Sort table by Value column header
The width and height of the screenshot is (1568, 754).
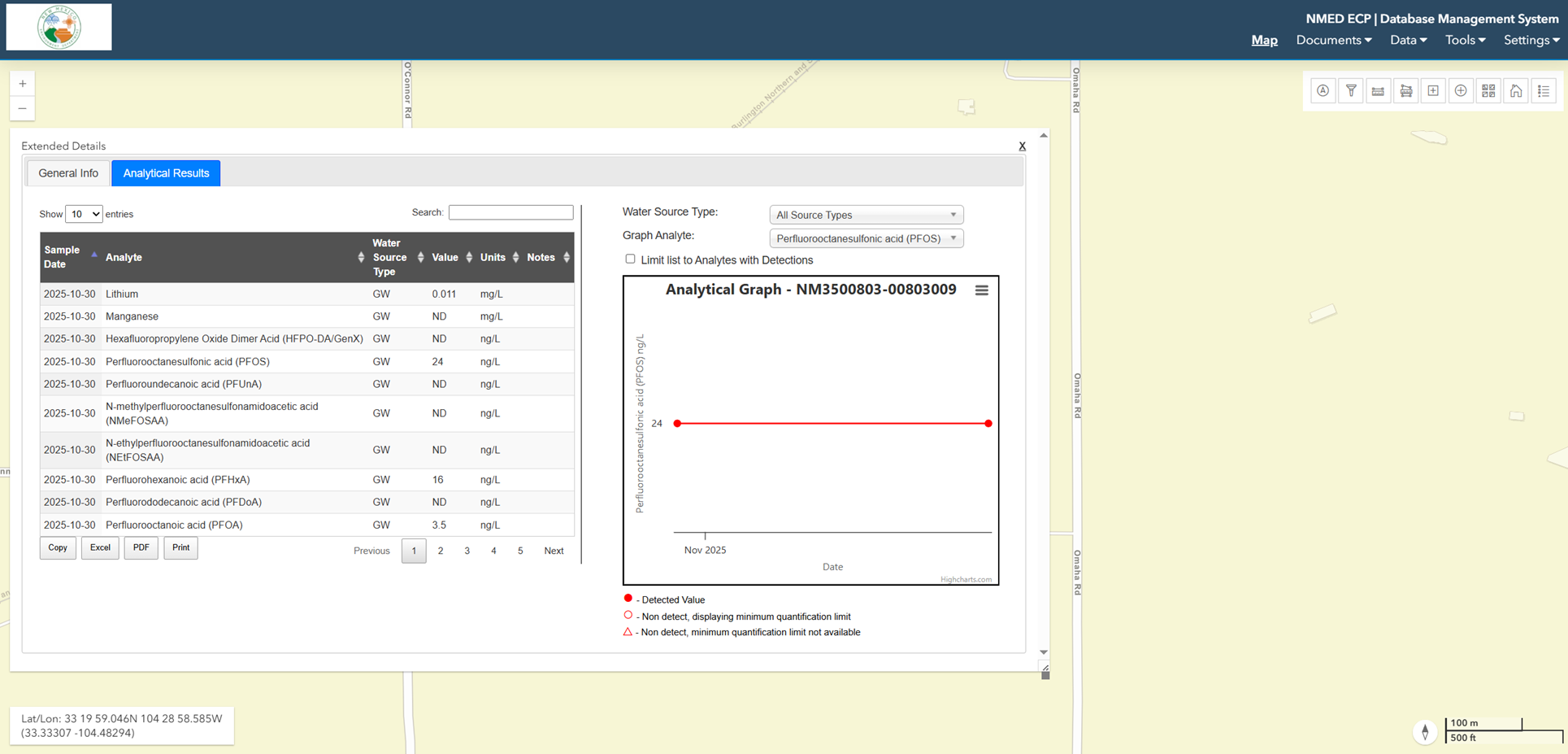pyautogui.click(x=445, y=258)
